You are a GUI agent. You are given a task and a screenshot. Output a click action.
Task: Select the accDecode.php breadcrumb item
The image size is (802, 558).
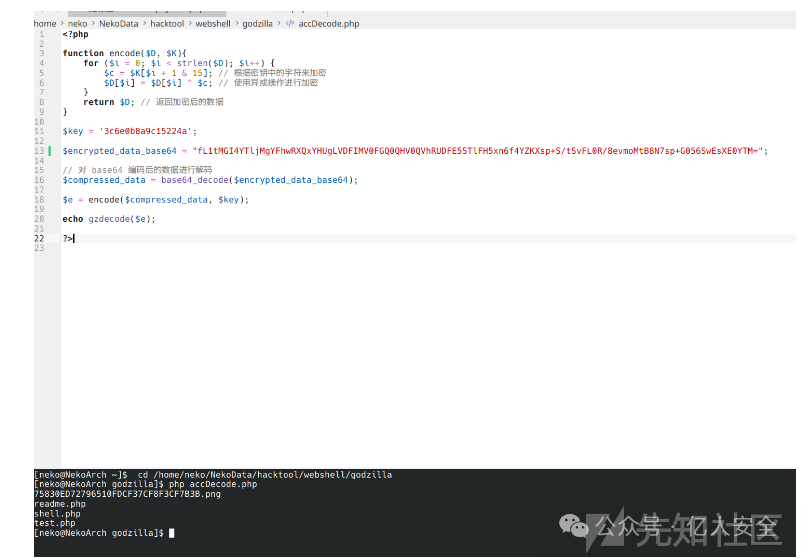point(329,24)
